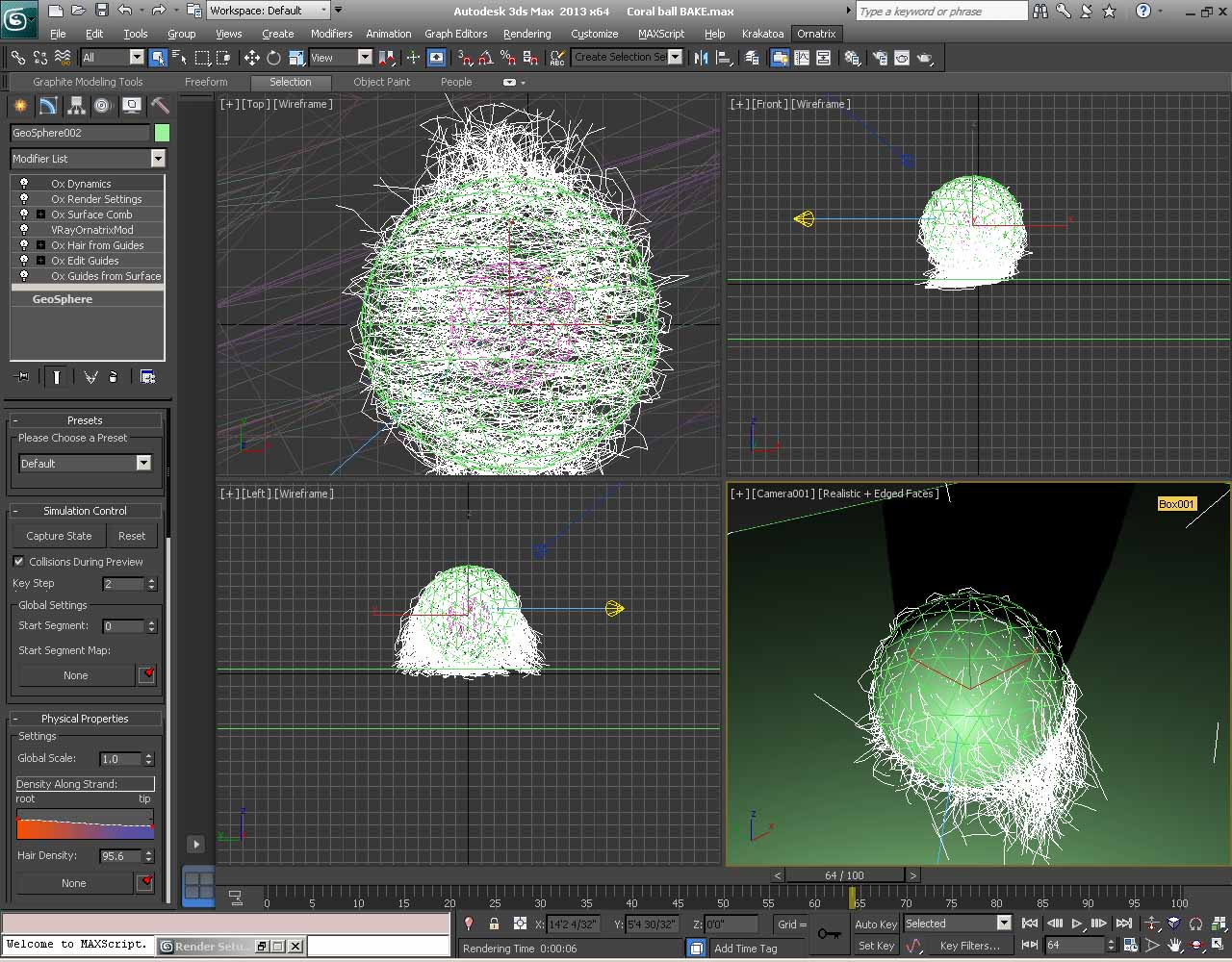Viewport: 1232px width, 962px height.
Task: Click the Capture State button
Action: [x=59, y=536]
